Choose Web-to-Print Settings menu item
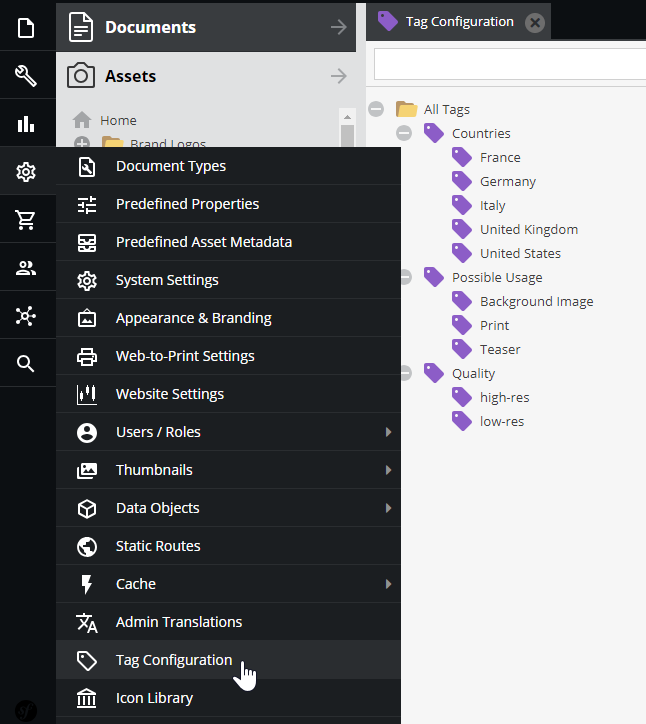The image size is (646, 724). [x=185, y=356]
